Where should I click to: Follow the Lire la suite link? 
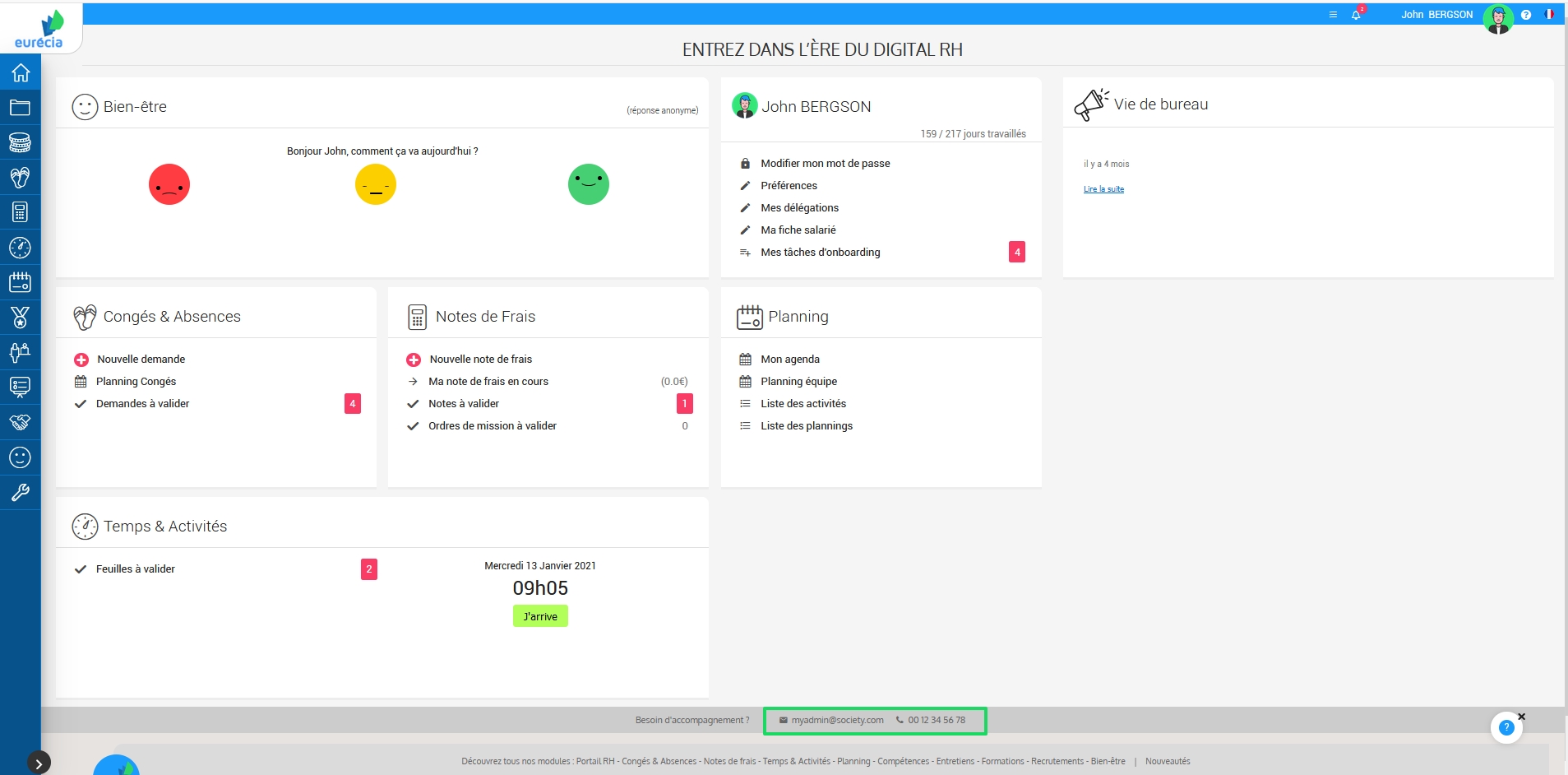coord(1103,189)
